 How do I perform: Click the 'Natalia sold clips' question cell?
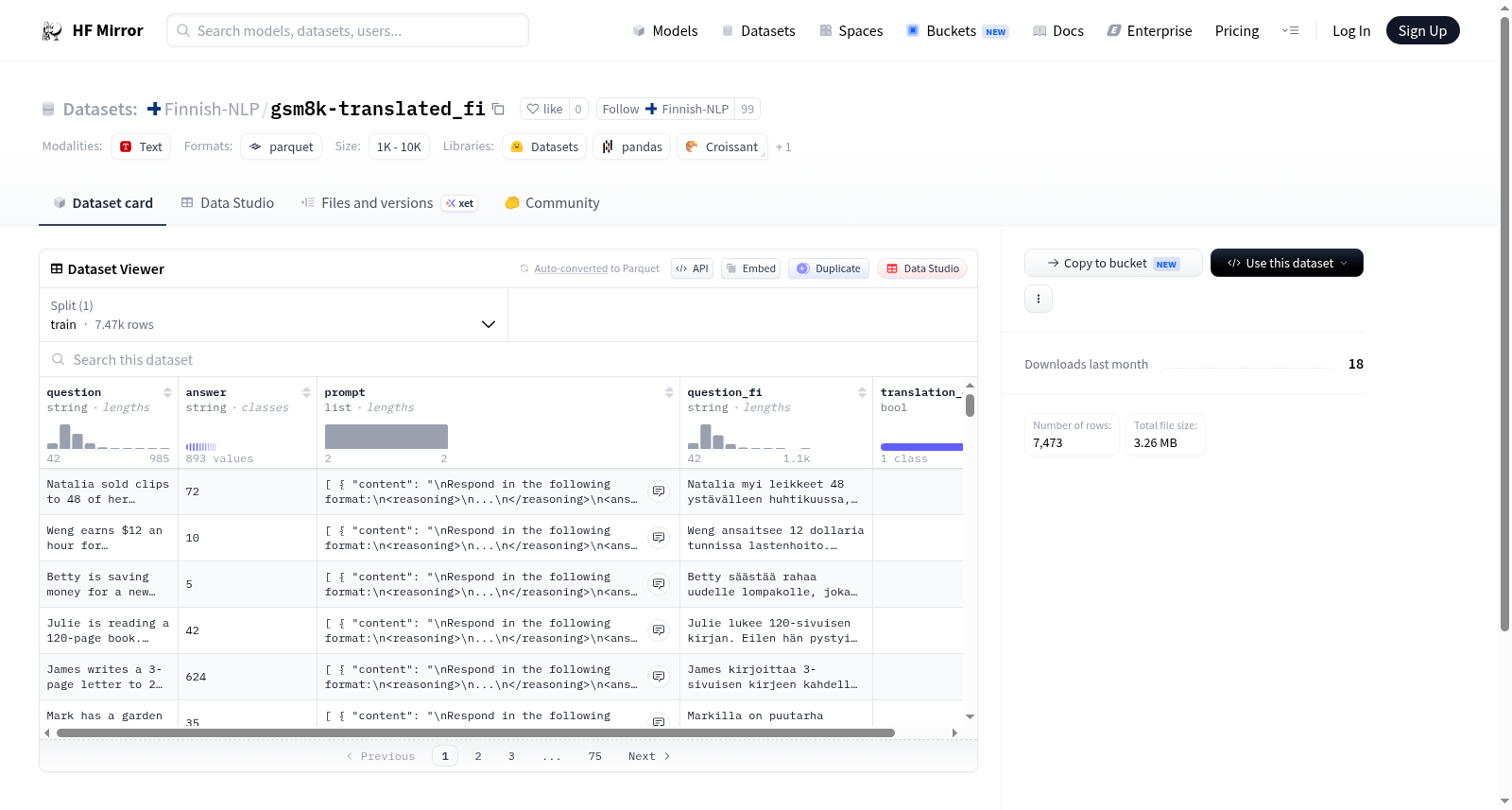(x=108, y=491)
